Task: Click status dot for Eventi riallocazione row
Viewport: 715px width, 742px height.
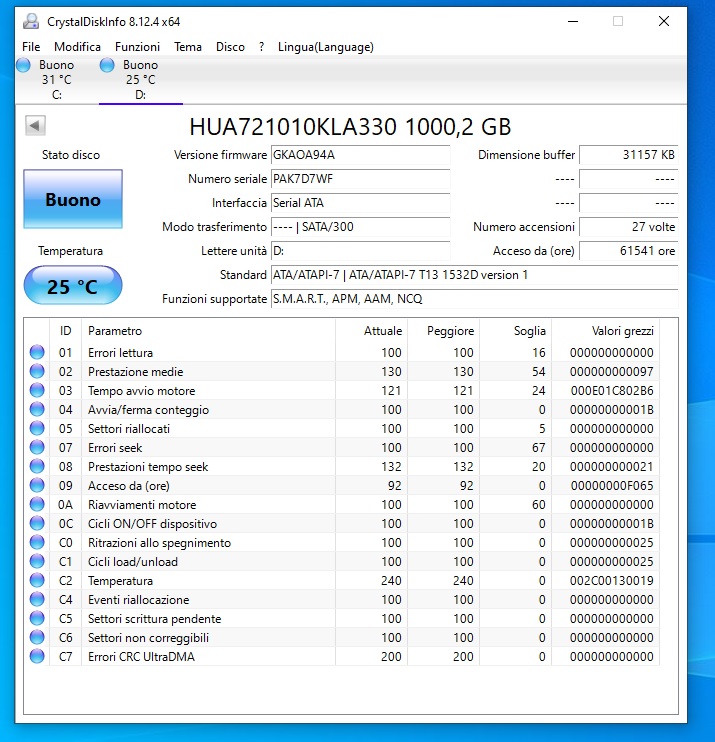Action: click(x=37, y=599)
